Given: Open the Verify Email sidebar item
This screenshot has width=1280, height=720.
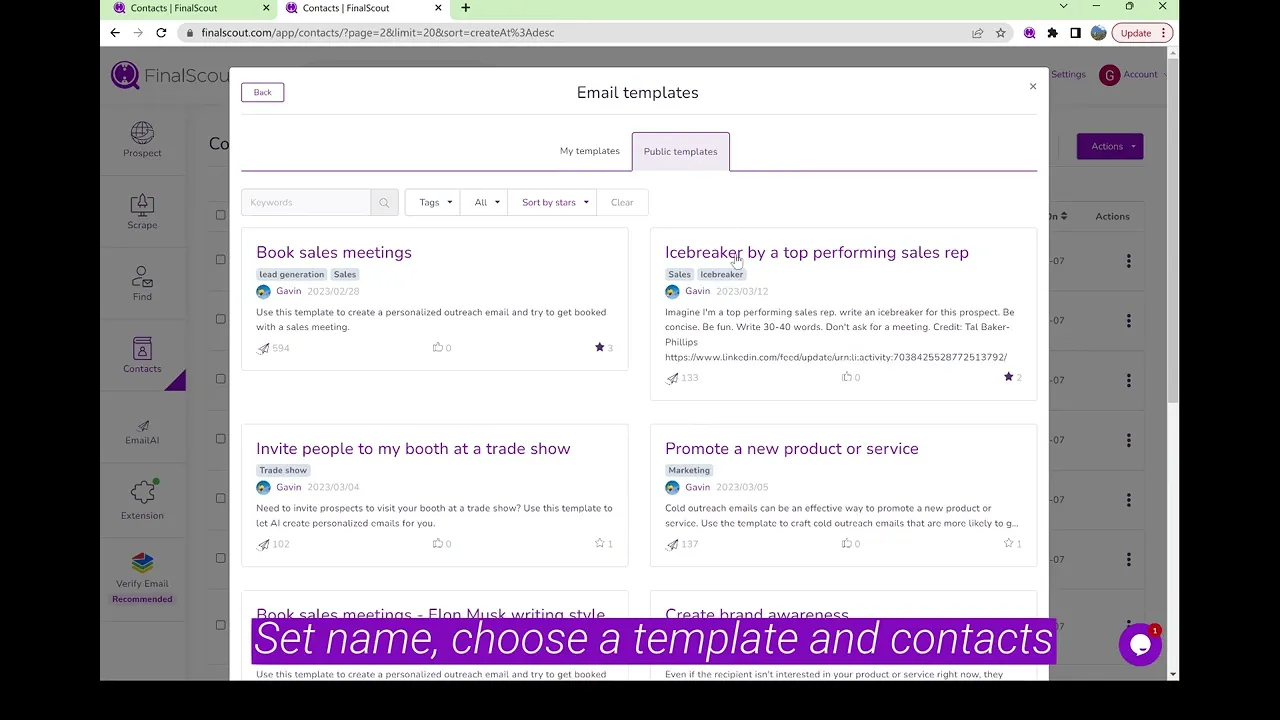Looking at the screenshot, I should pos(142,578).
